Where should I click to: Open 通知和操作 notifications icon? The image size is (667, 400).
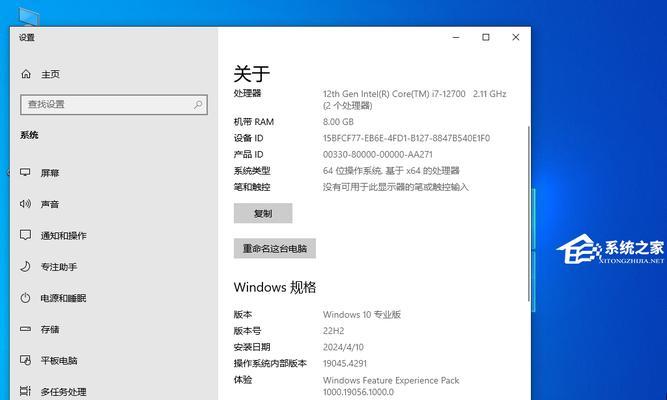[25, 235]
